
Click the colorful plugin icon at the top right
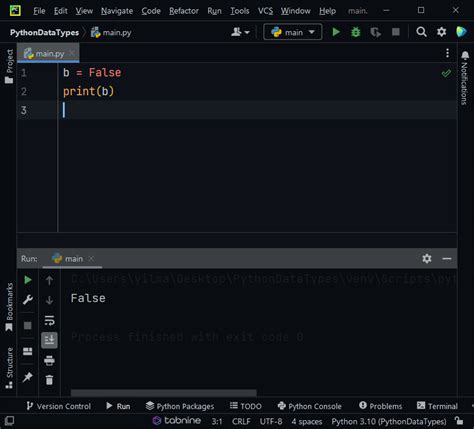462,32
